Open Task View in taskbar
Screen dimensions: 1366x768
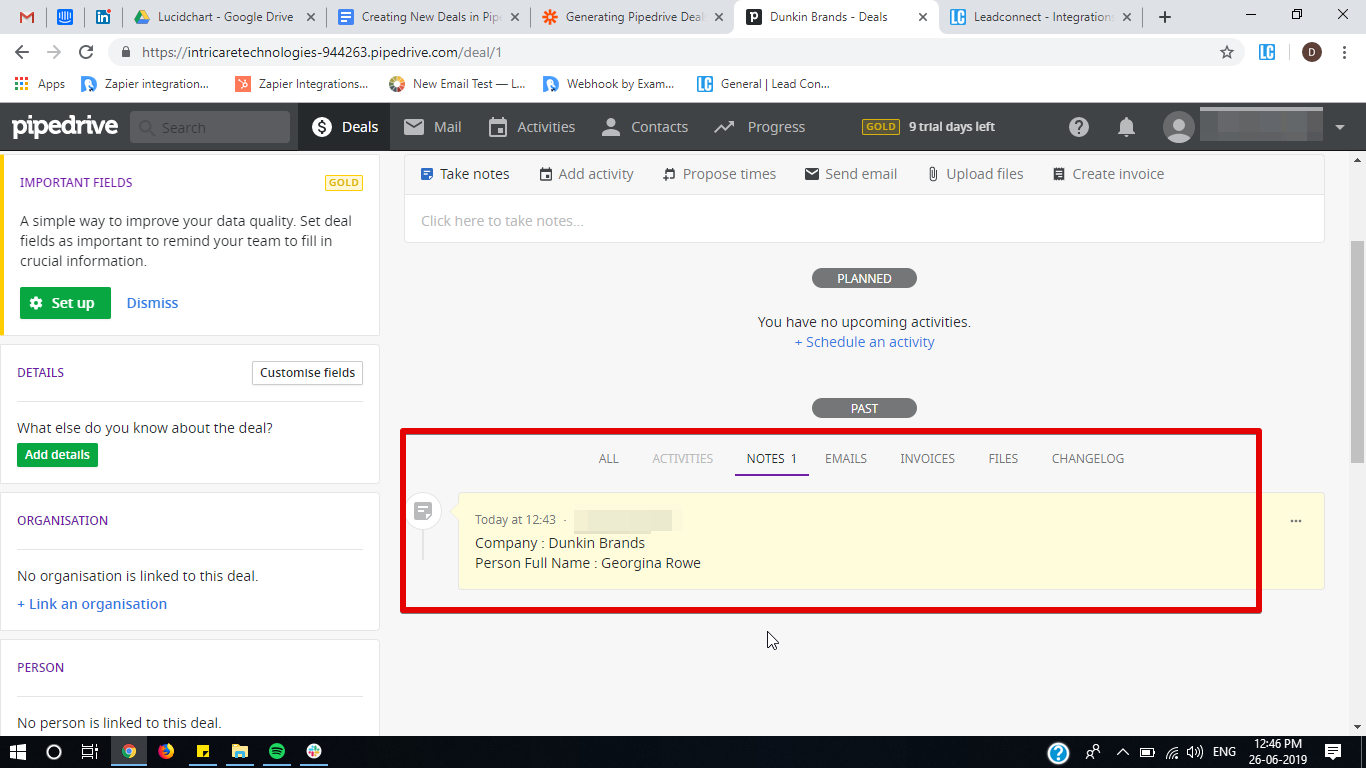89,751
